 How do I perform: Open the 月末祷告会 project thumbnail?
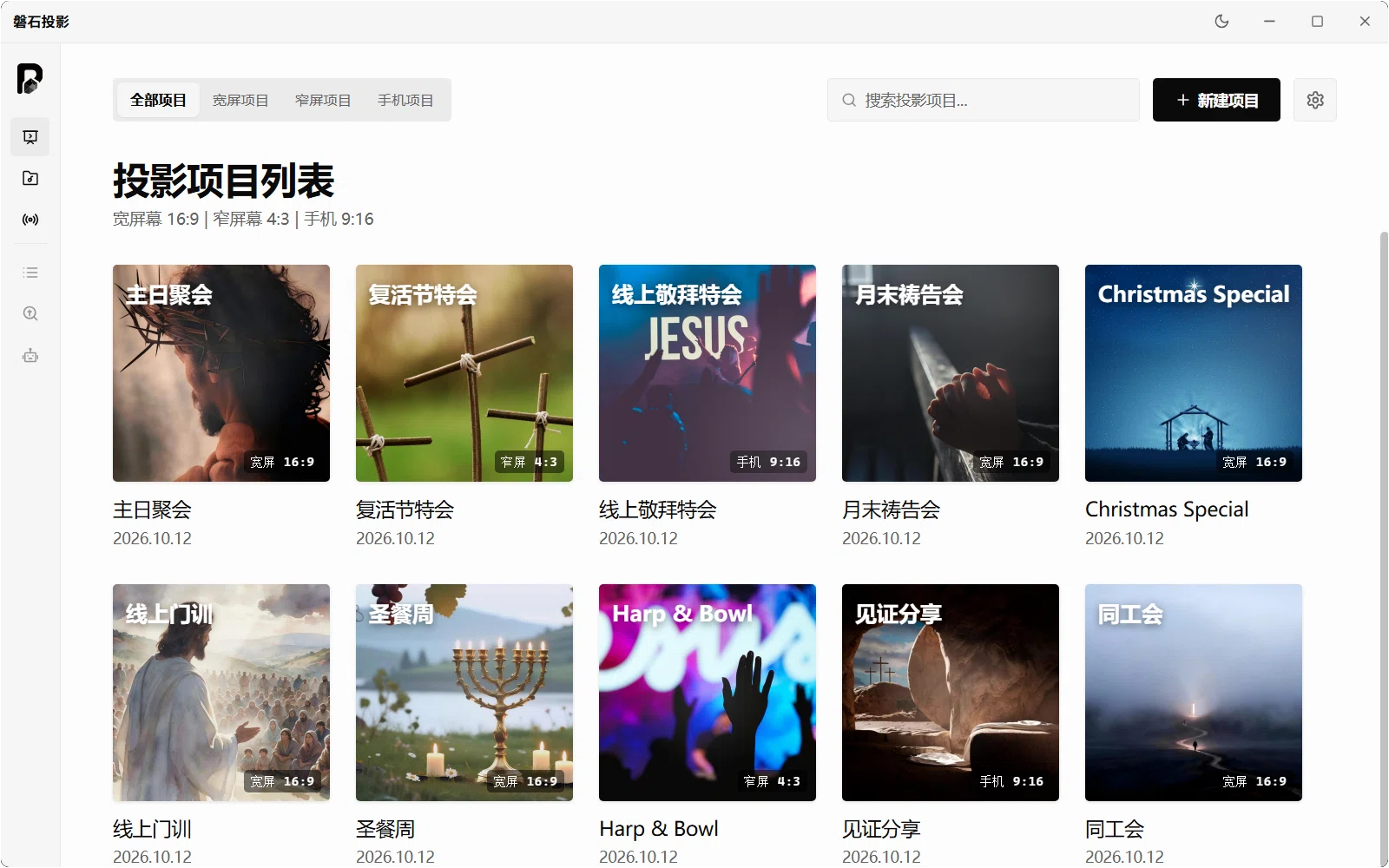click(x=951, y=373)
